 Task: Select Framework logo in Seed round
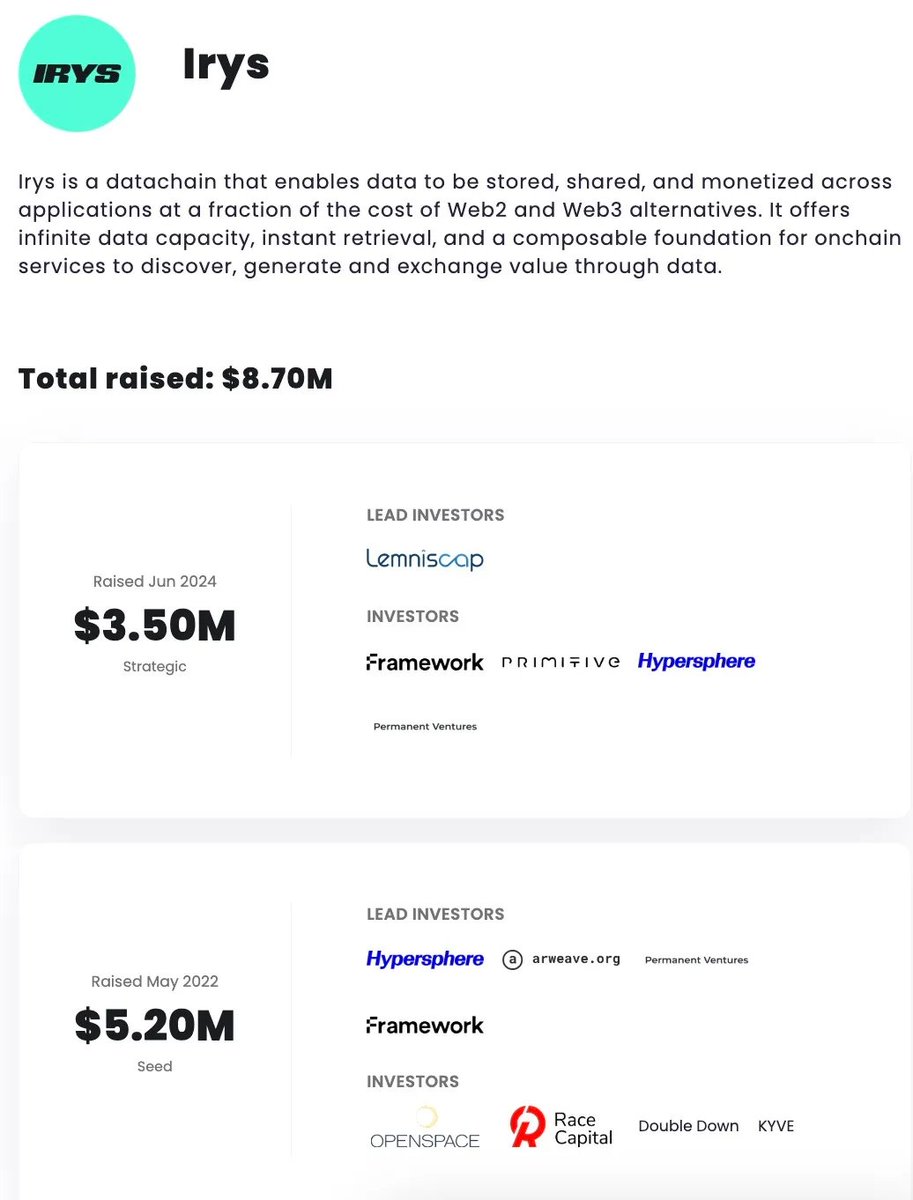click(425, 1025)
